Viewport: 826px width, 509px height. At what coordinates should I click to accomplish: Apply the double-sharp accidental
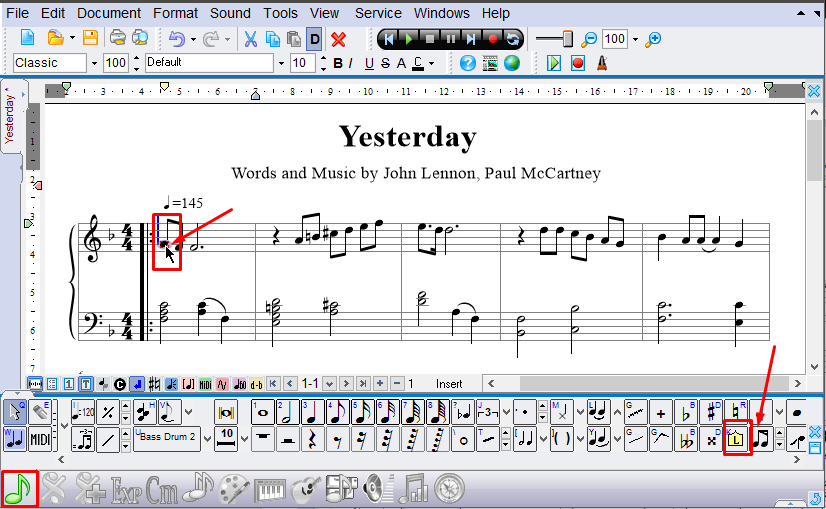click(x=711, y=439)
